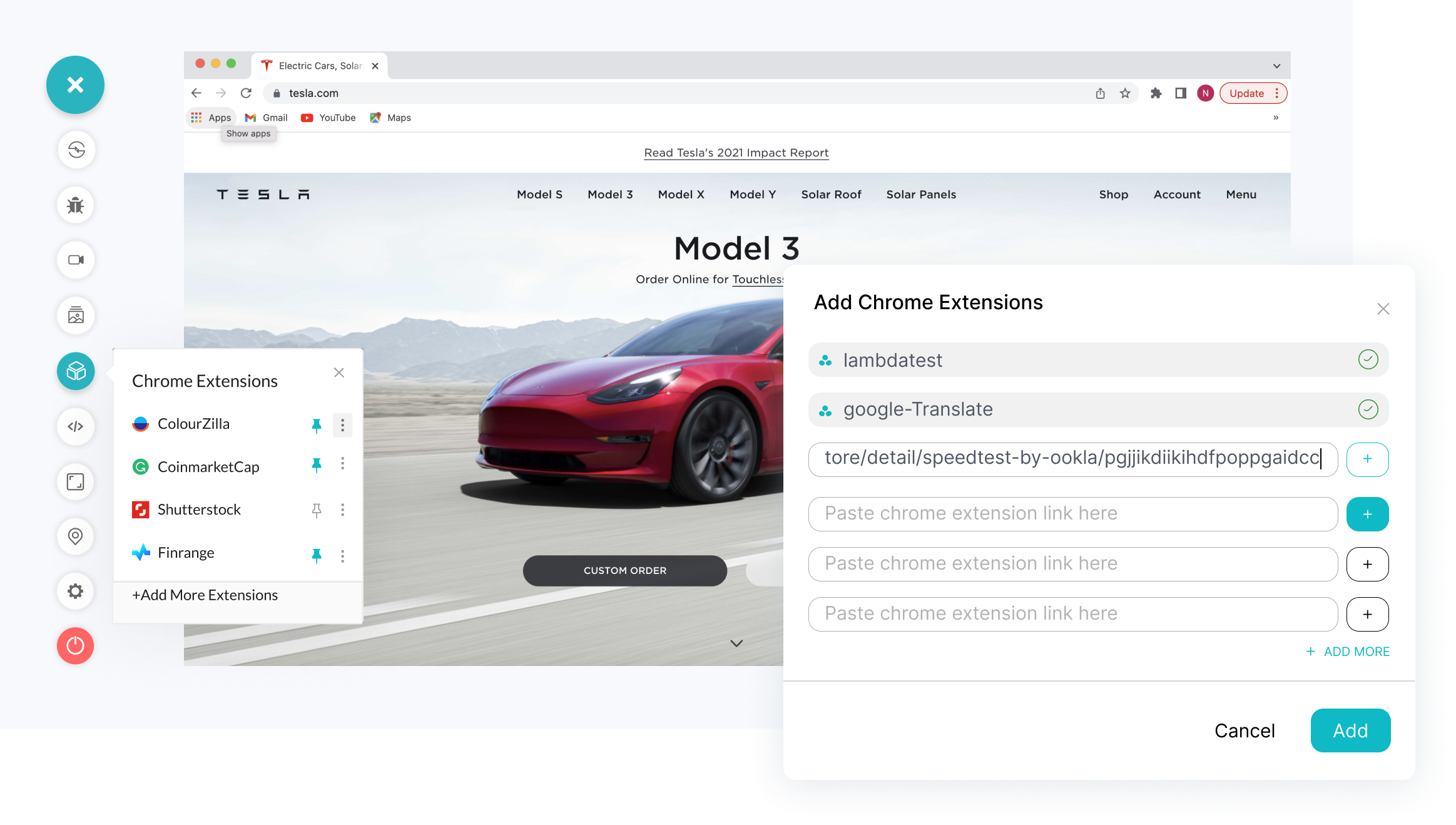Open the Model Y menu item
Viewport: 1456px width, 825px height.
tap(753, 195)
